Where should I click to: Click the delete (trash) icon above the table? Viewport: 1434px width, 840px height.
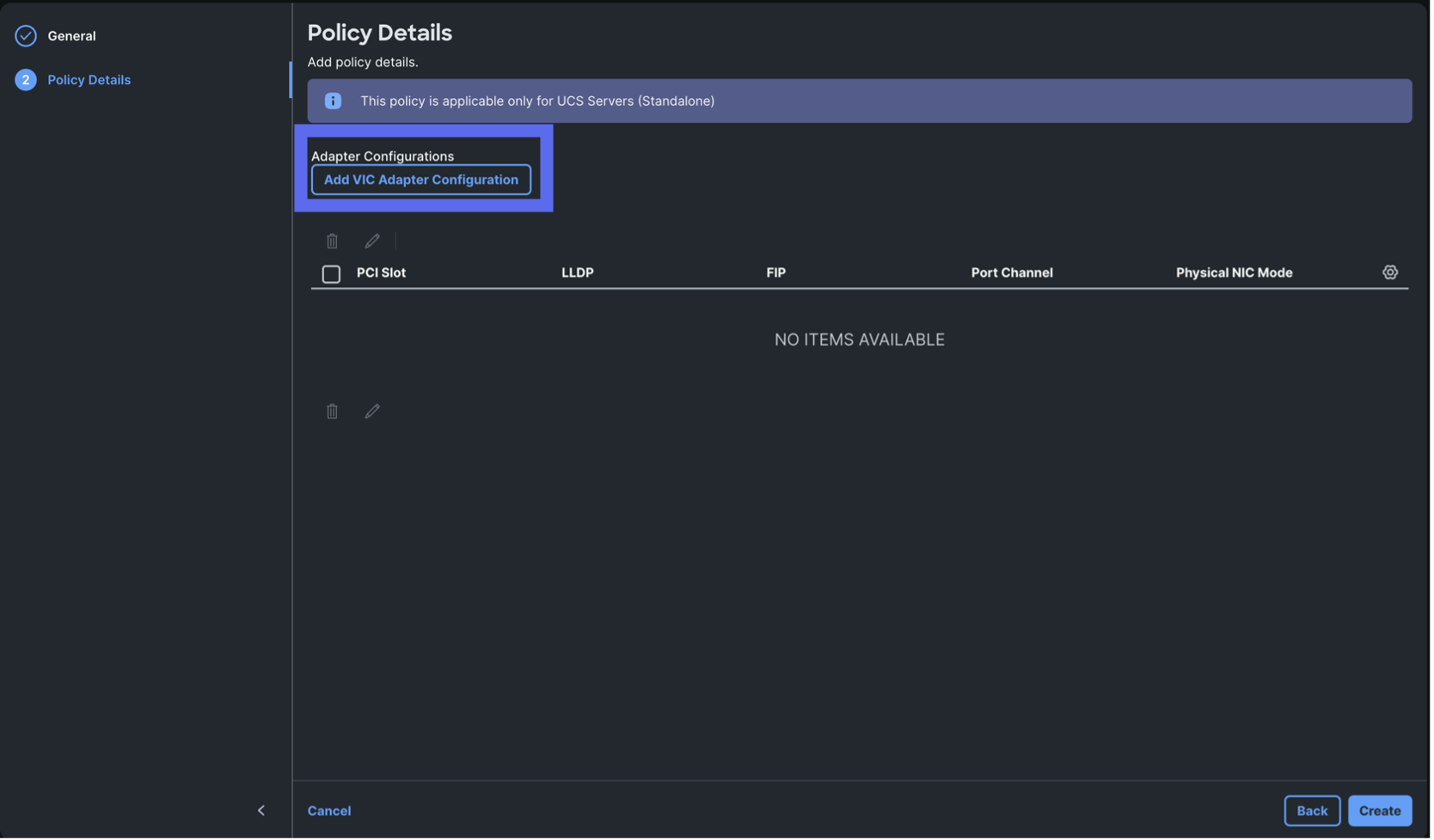coord(333,241)
